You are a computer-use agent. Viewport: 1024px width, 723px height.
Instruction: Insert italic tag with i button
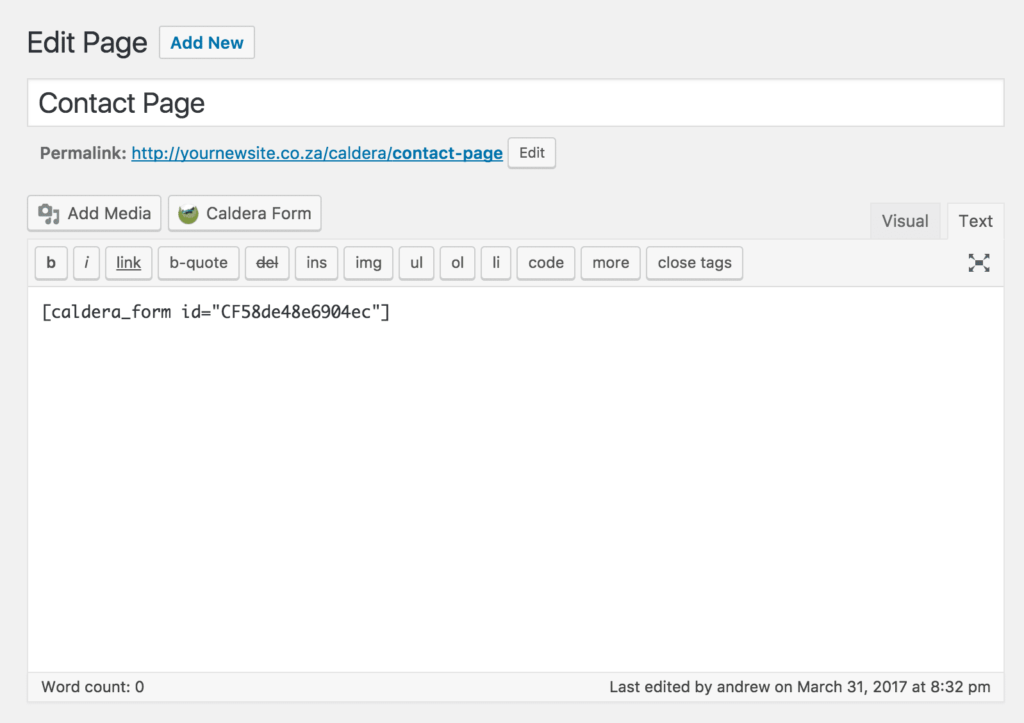(x=86, y=263)
